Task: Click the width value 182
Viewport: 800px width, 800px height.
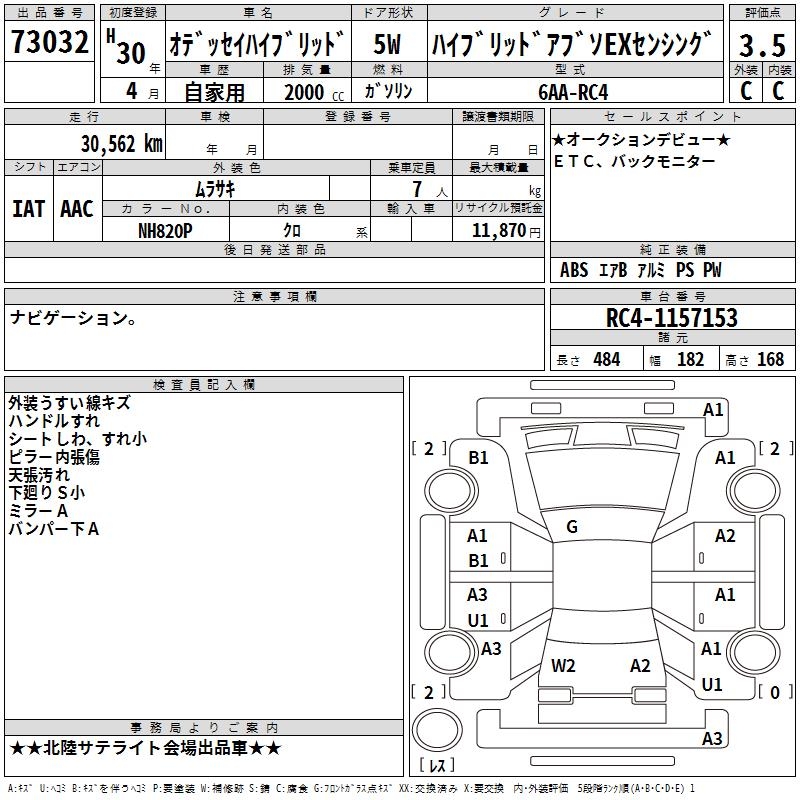Action: click(690, 359)
